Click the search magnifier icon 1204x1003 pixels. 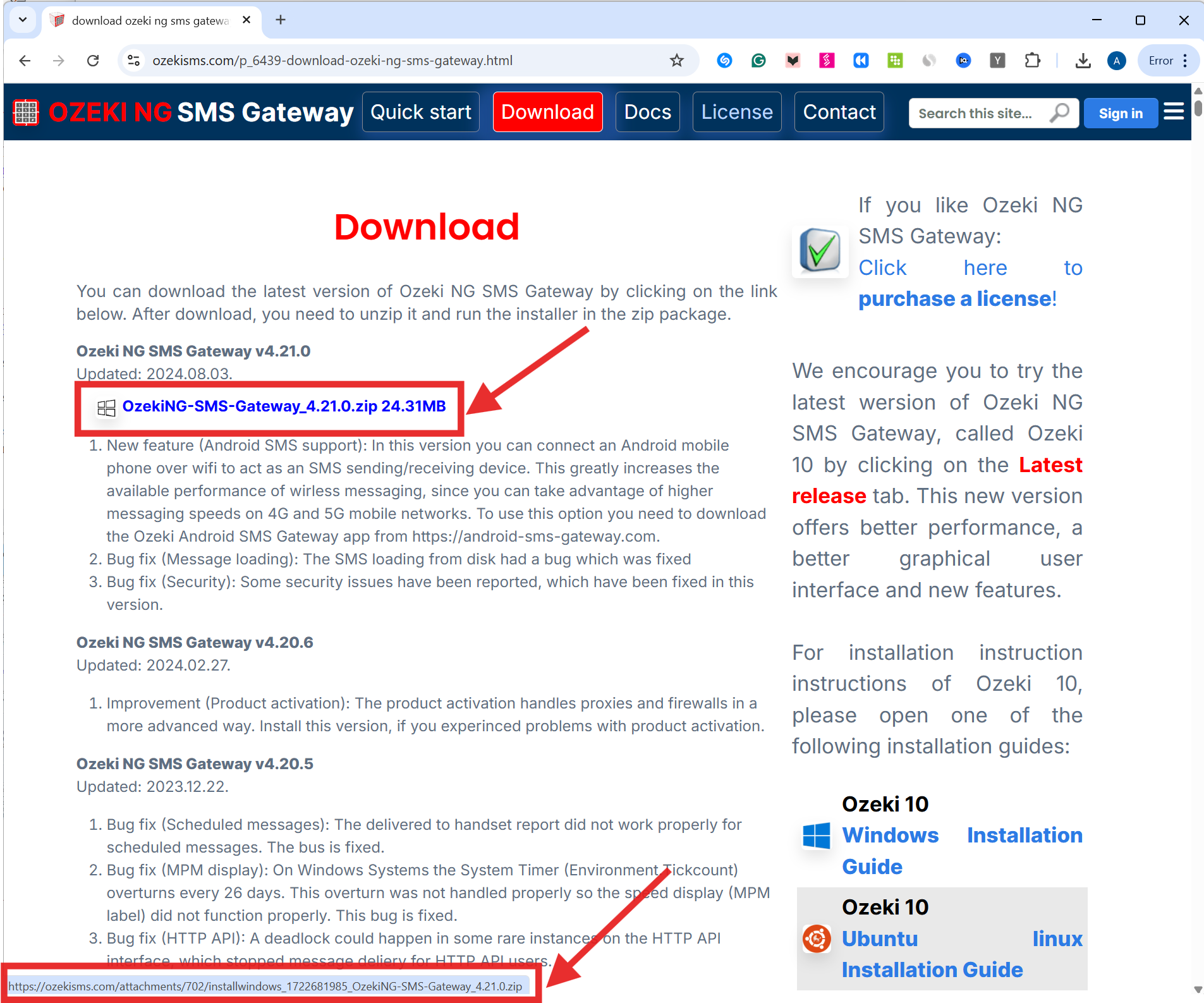pyautogui.click(x=1059, y=112)
